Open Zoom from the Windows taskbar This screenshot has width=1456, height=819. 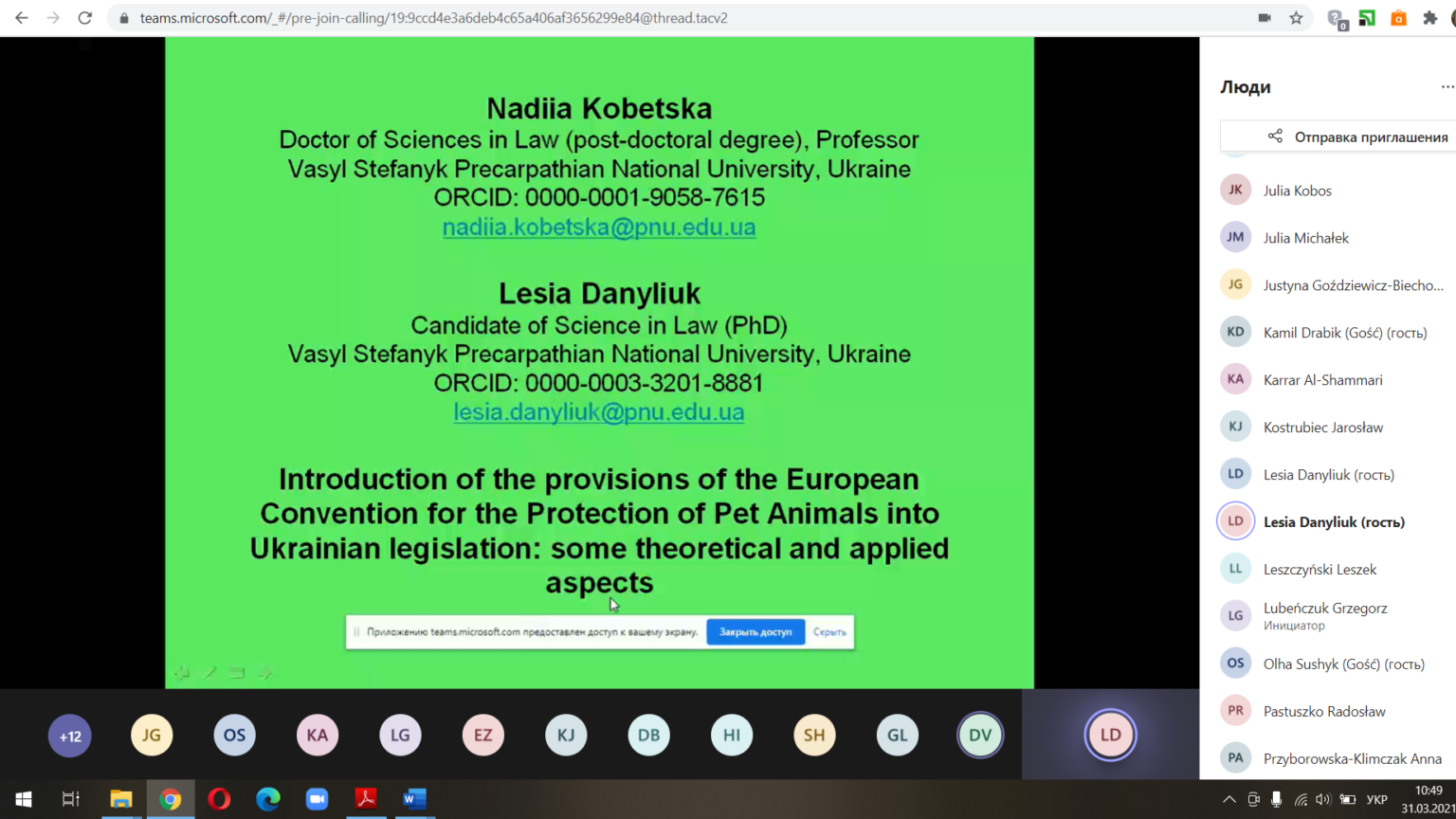(x=317, y=799)
